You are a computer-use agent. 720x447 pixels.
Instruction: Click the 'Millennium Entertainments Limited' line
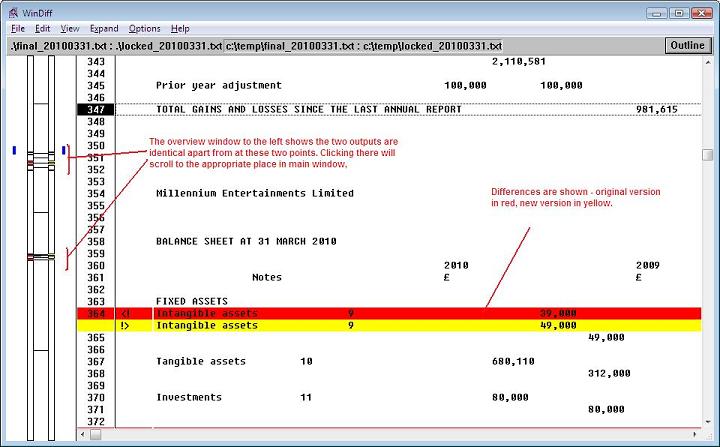coord(255,193)
